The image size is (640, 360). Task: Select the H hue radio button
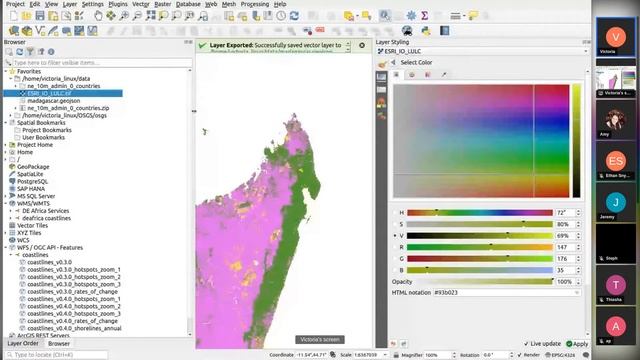[x=395, y=213]
